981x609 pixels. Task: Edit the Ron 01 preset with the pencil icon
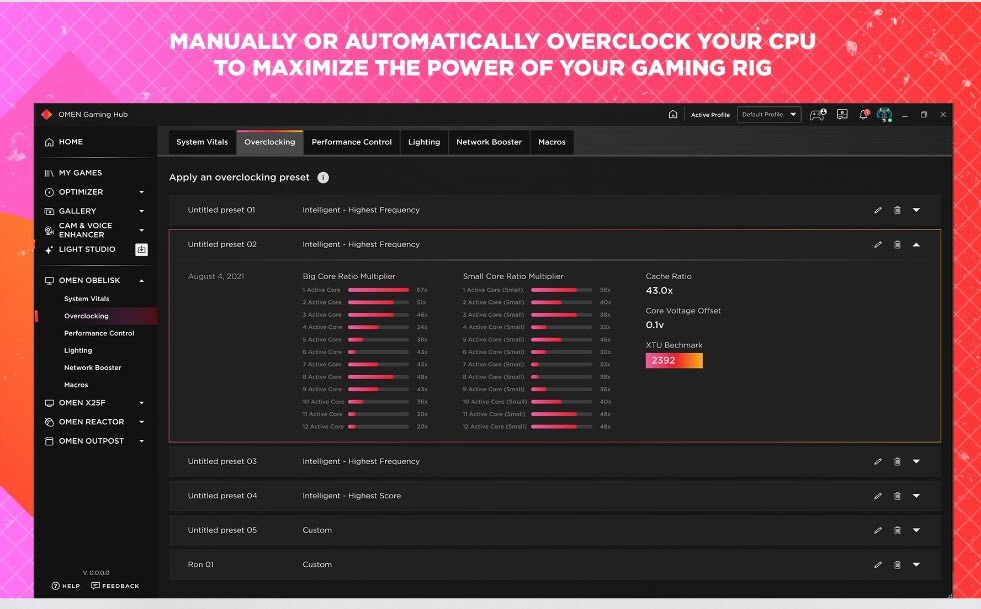coord(878,565)
